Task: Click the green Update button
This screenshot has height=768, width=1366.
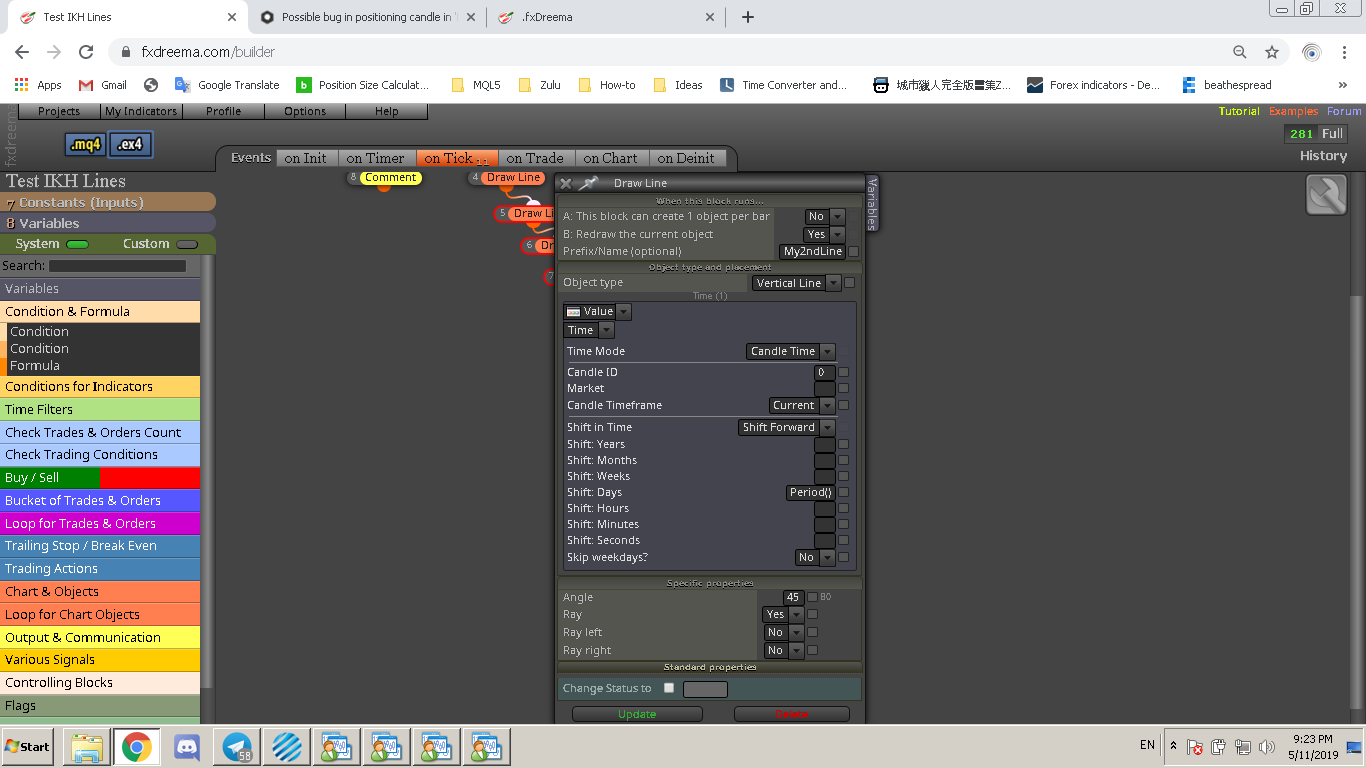Action: coord(637,714)
